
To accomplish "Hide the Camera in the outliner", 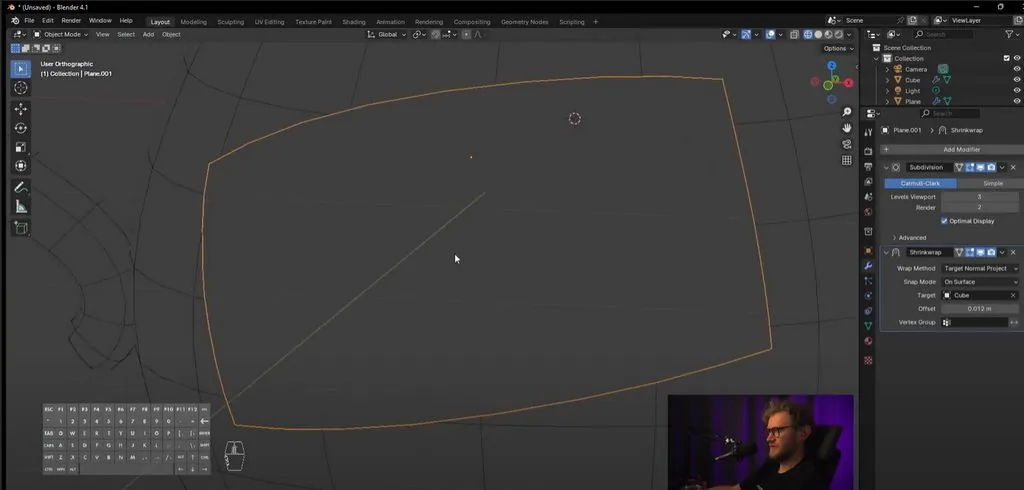I will 1017,69.
